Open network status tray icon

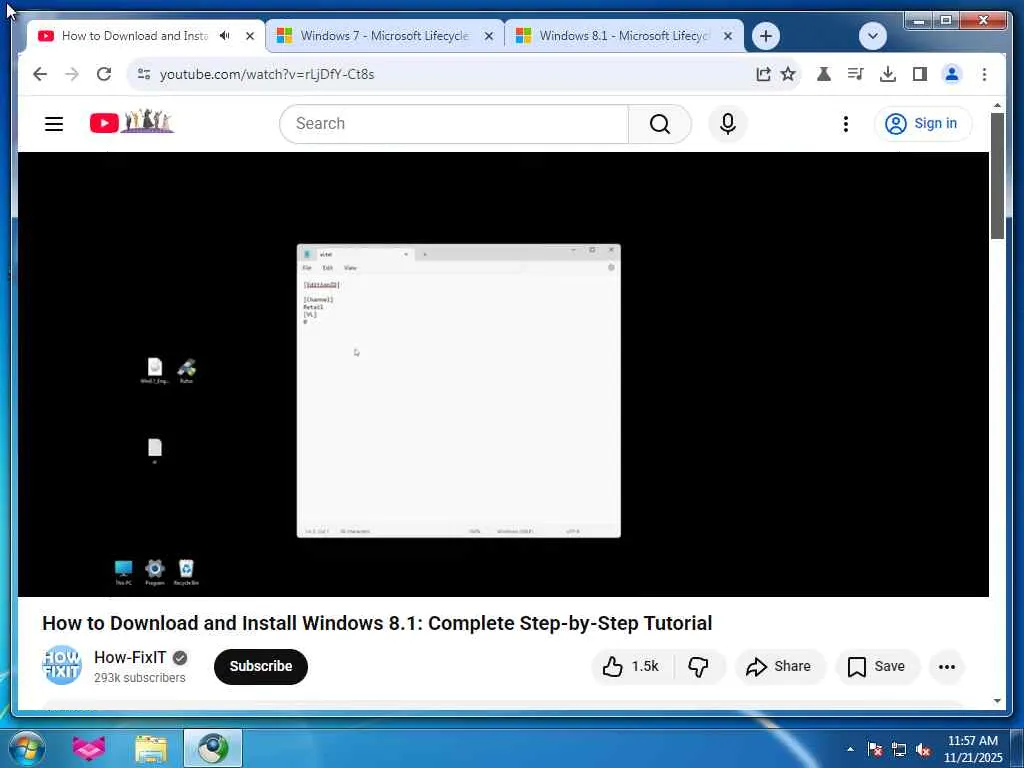(x=899, y=749)
